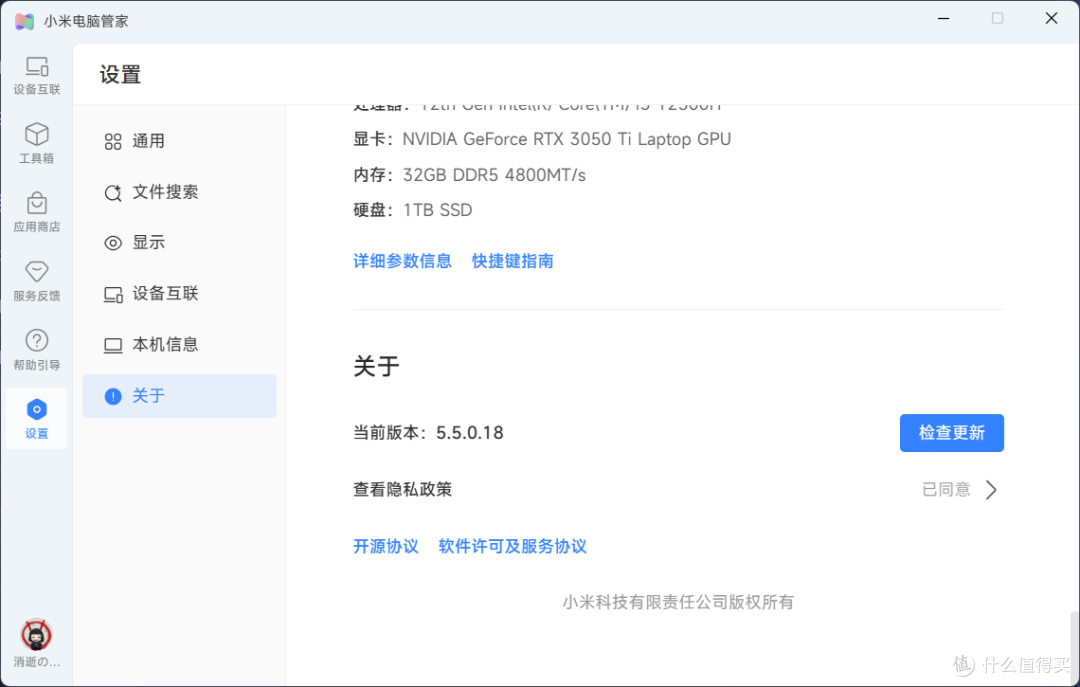Open 开源协议 link

pyautogui.click(x=386, y=546)
